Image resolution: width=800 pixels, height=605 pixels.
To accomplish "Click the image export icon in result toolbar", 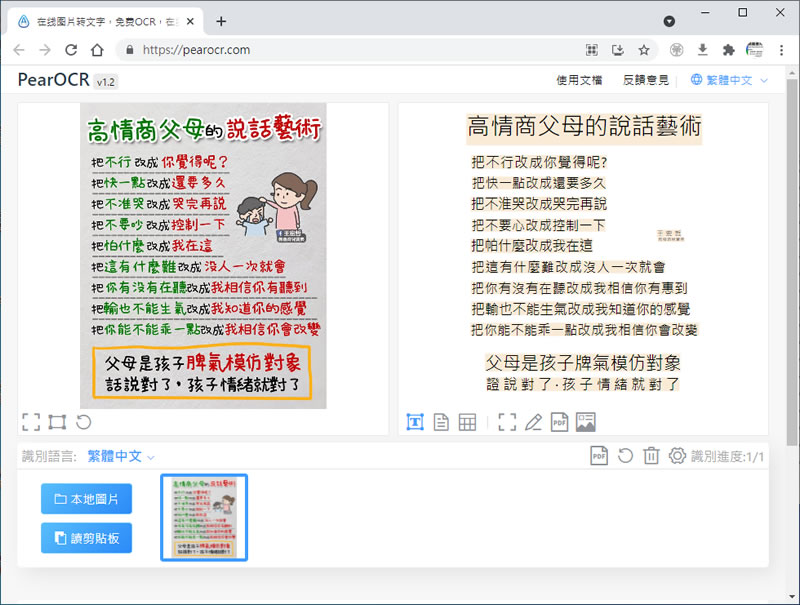I will [x=586, y=422].
